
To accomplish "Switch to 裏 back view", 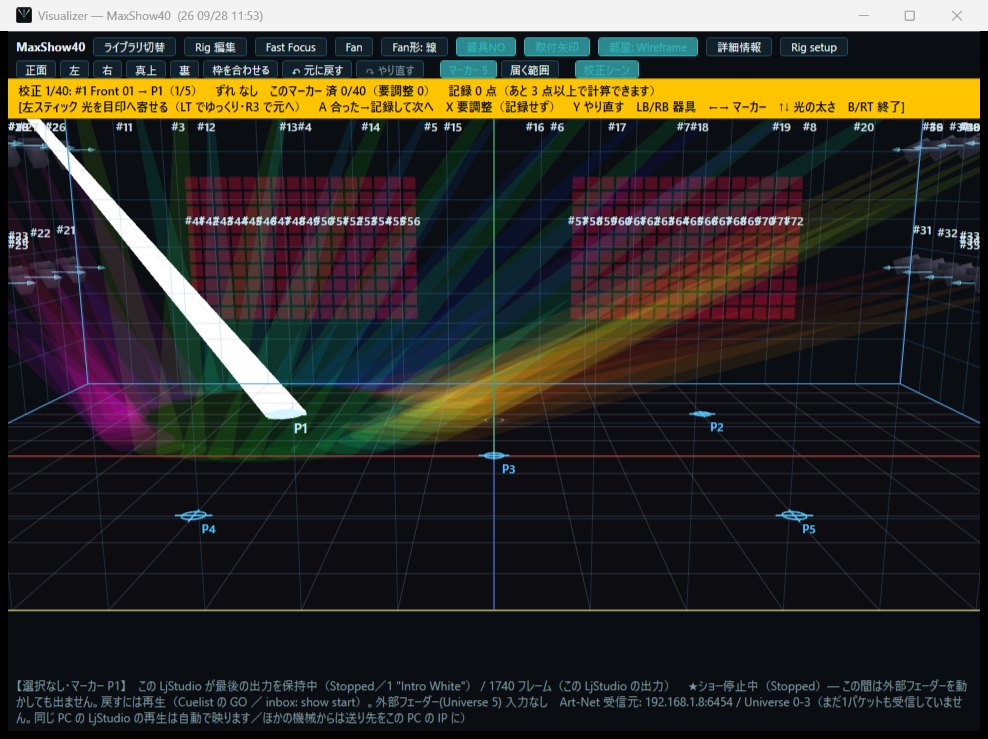I will point(184,70).
